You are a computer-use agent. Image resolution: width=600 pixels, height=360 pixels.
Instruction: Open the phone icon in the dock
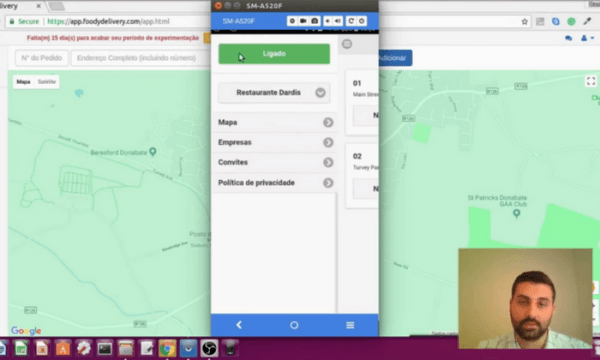point(230,349)
